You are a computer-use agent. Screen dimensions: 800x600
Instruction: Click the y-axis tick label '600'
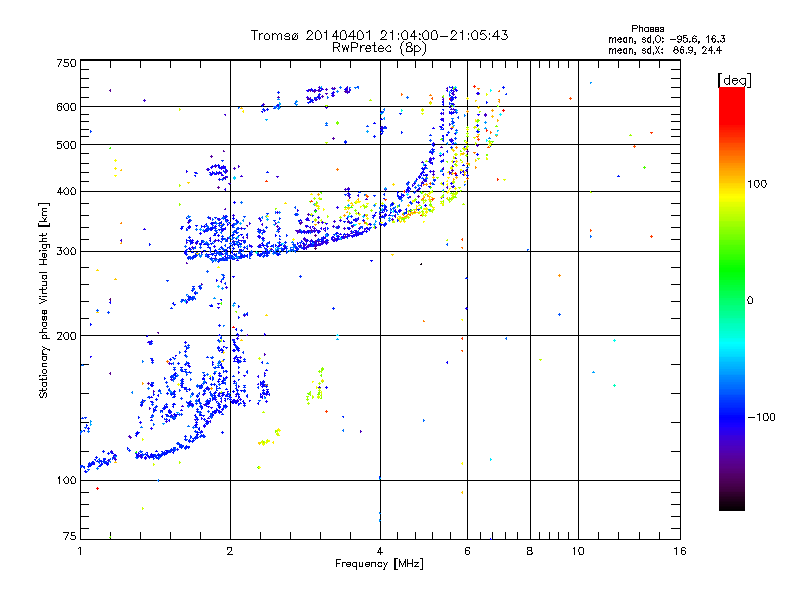(x=66, y=107)
